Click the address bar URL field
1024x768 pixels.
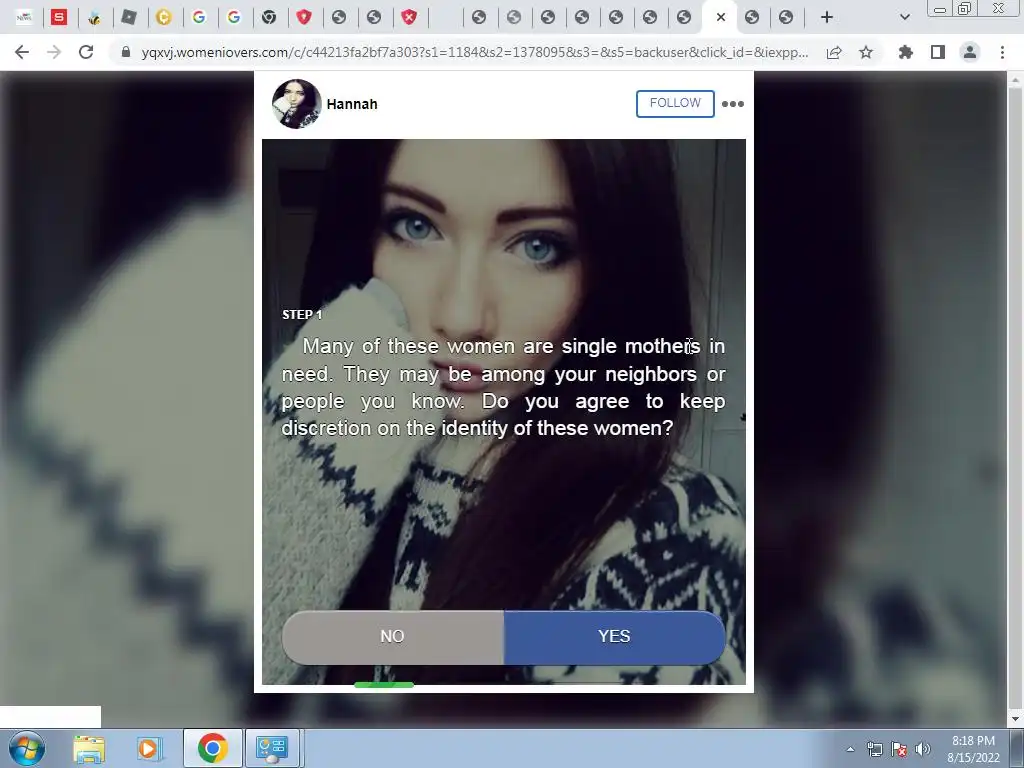point(475,52)
